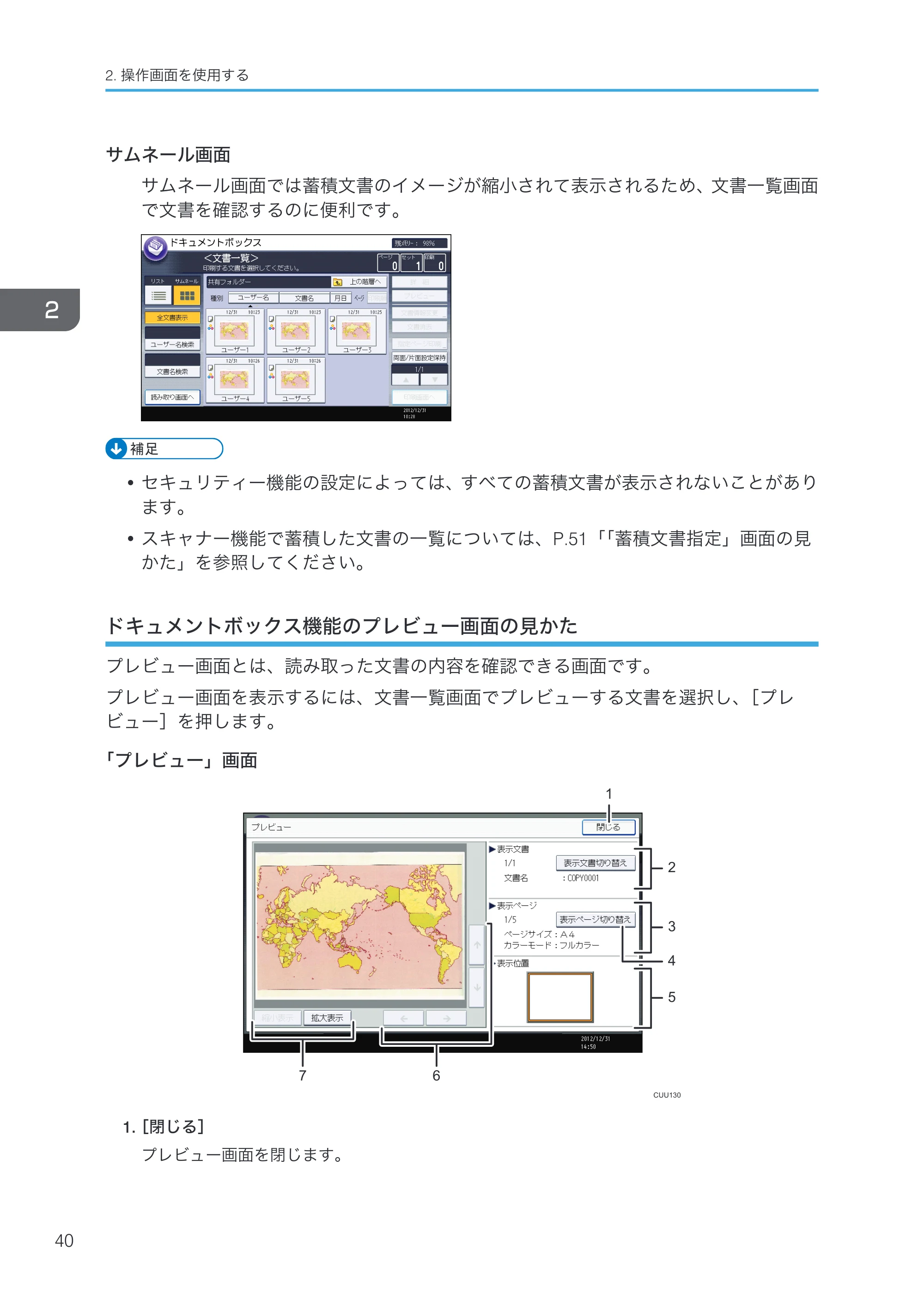Click the ページサイズ:A4 text
Screen dimensions: 924x1305
click(539, 934)
